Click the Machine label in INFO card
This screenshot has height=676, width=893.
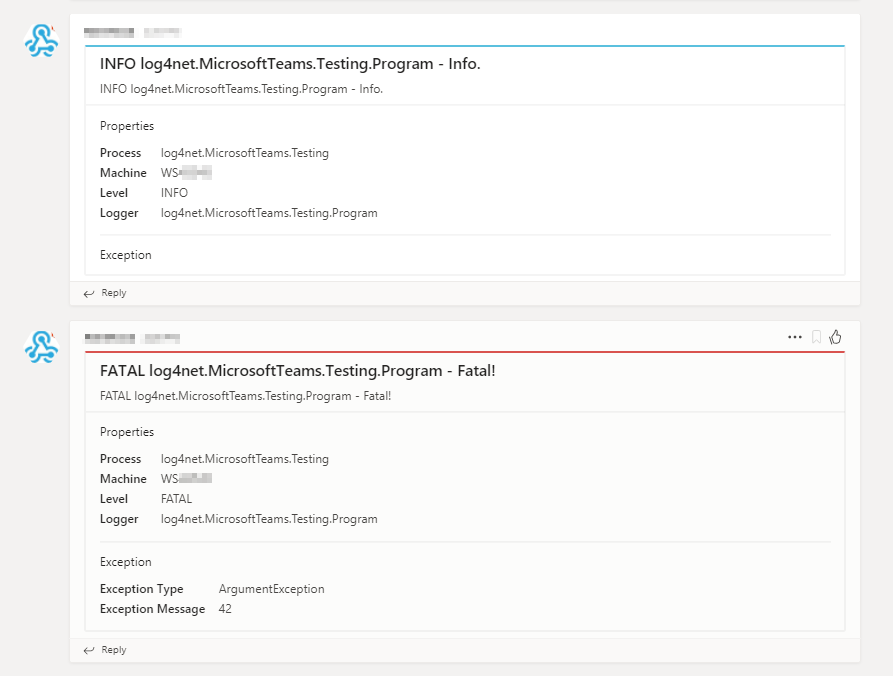123,173
